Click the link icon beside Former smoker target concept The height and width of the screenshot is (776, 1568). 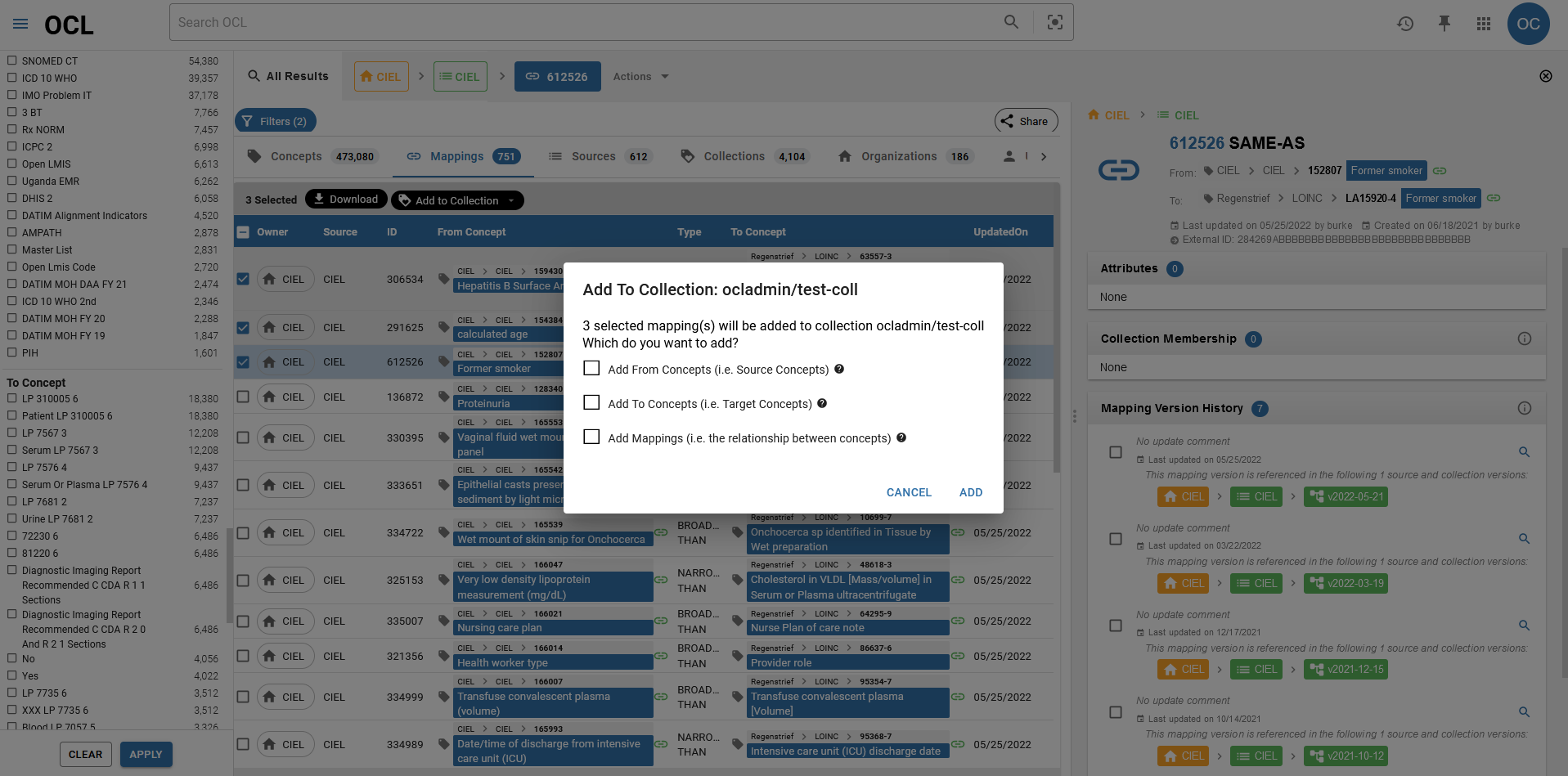(1494, 198)
